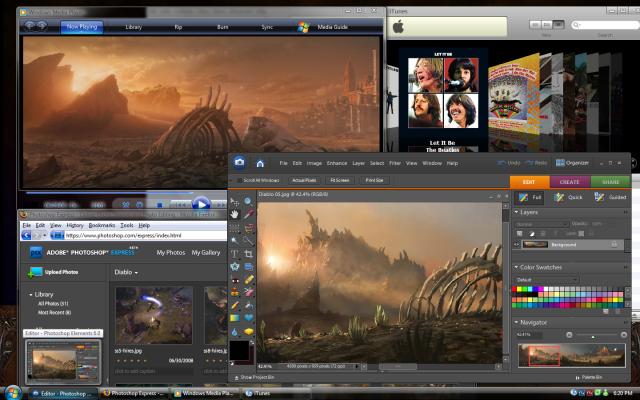Viewport: 640px width, 400px height.
Task: Click the Windows Start orb
Action: (13, 393)
